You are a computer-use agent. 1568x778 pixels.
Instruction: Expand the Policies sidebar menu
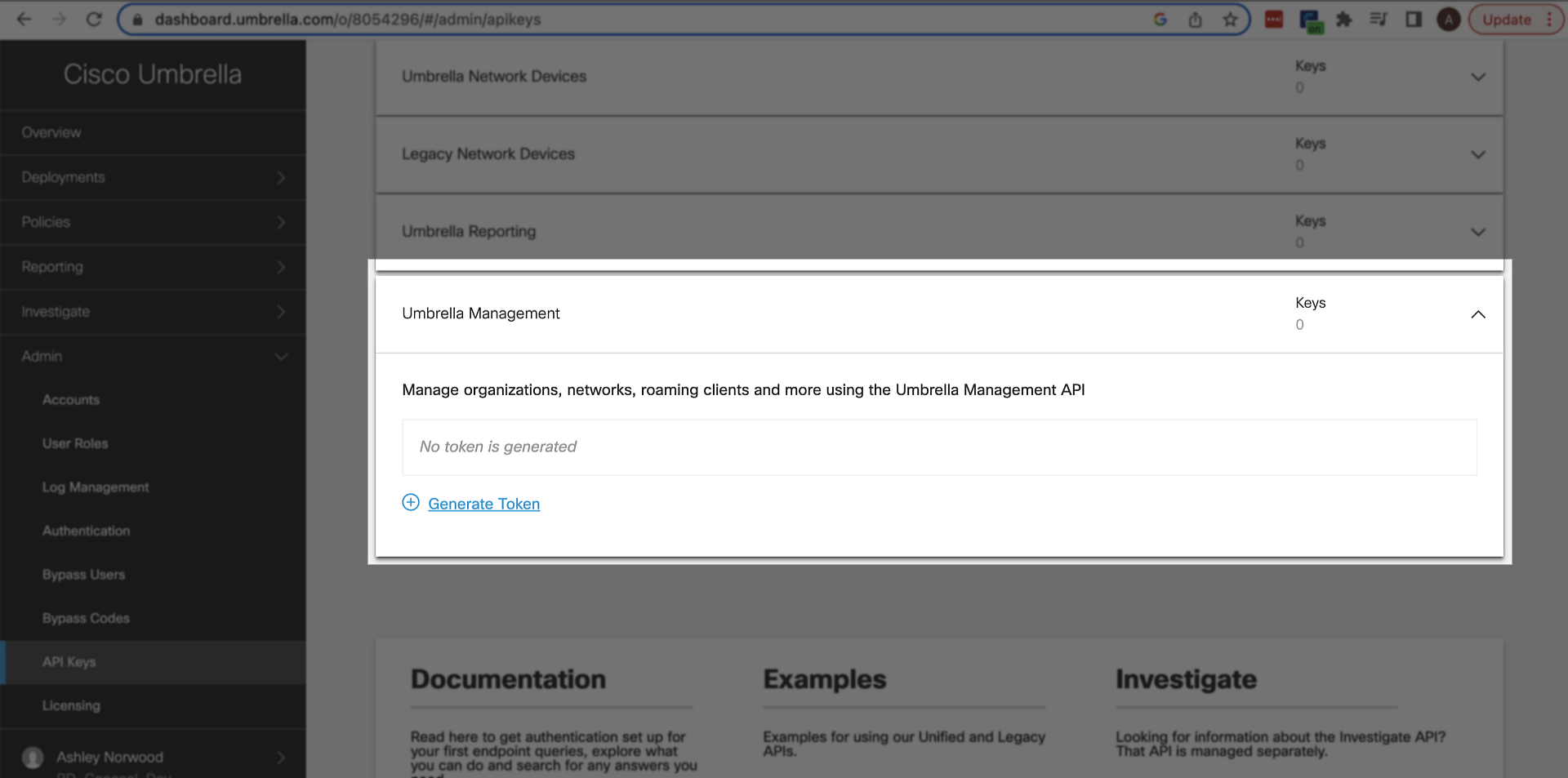coord(153,222)
